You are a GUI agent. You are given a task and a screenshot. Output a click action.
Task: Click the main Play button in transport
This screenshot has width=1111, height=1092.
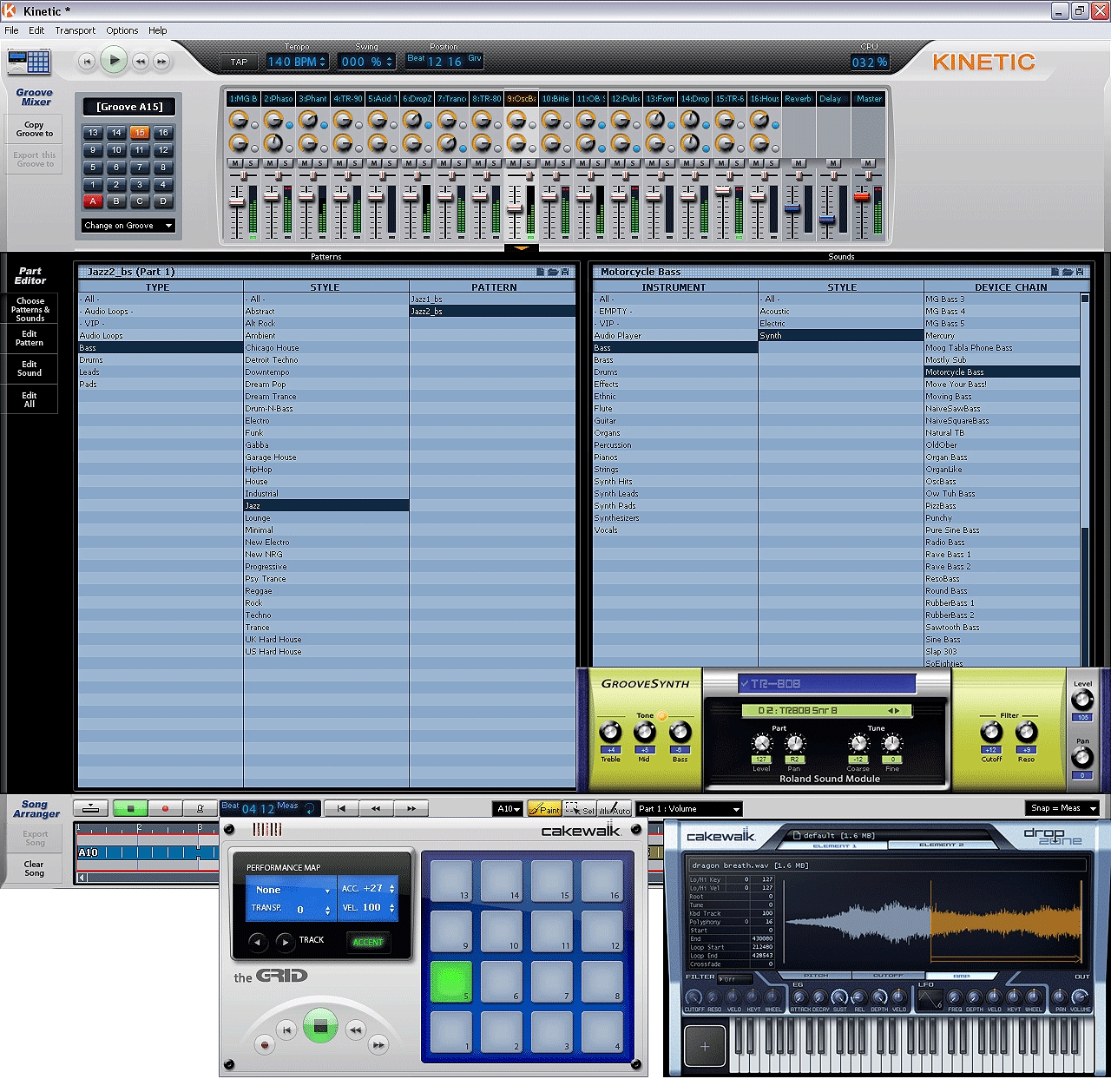coord(114,61)
